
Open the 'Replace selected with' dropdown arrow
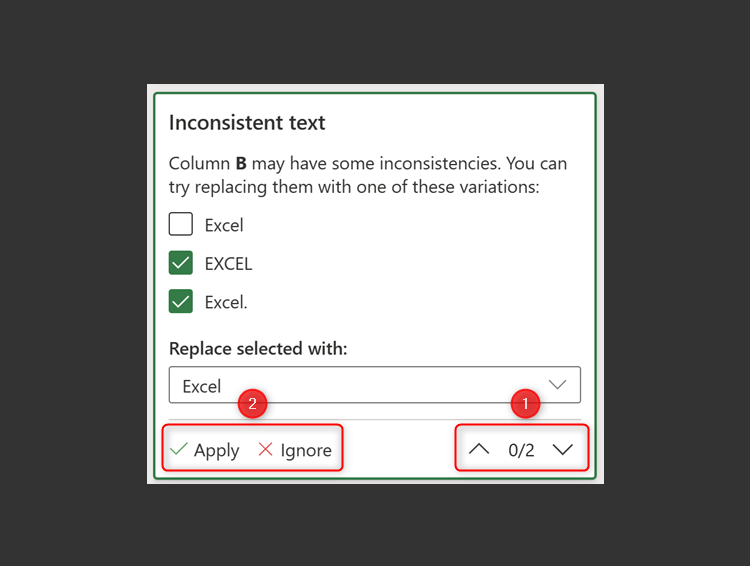pos(558,385)
